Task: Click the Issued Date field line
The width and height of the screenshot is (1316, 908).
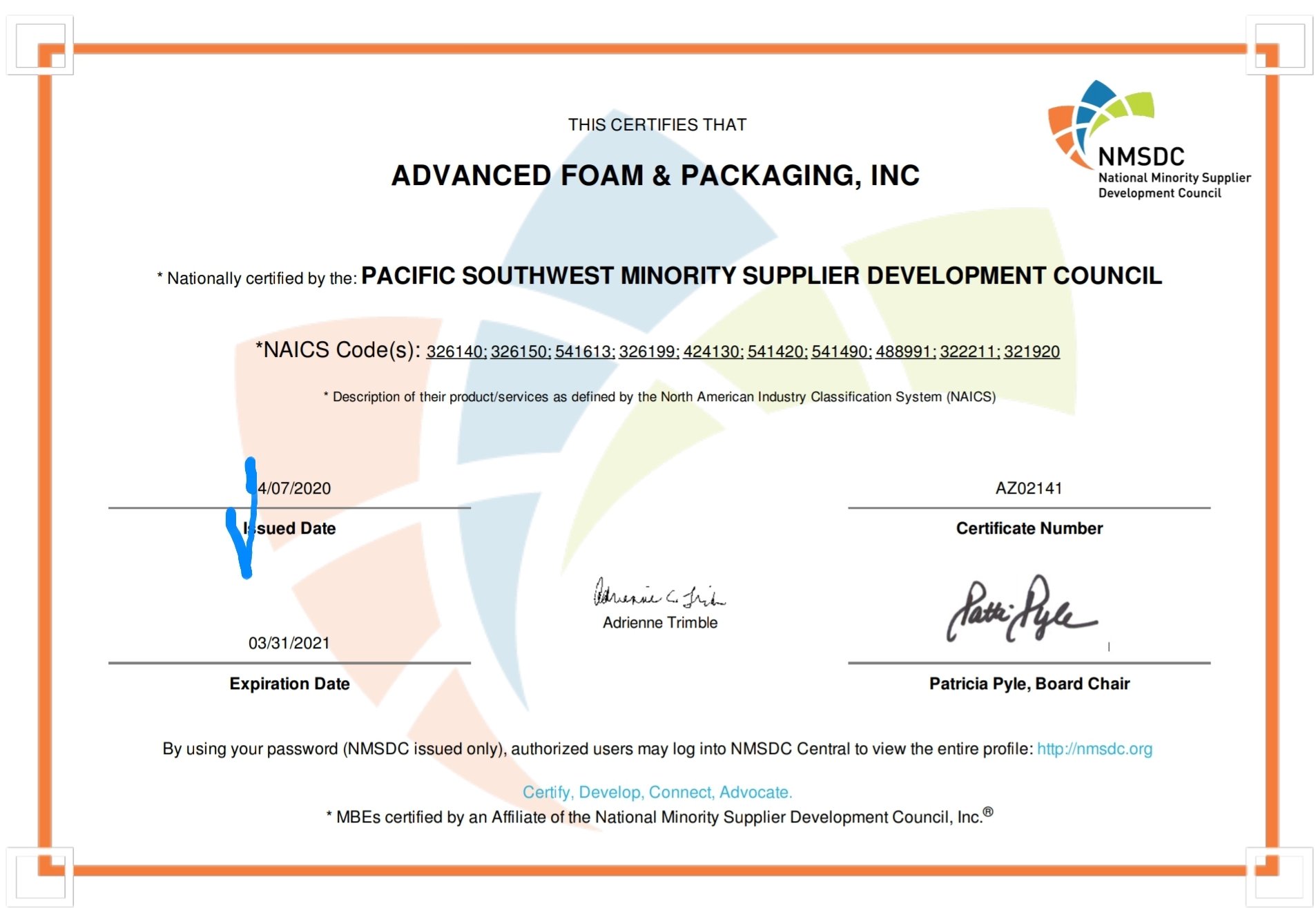Action: pos(289,508)
